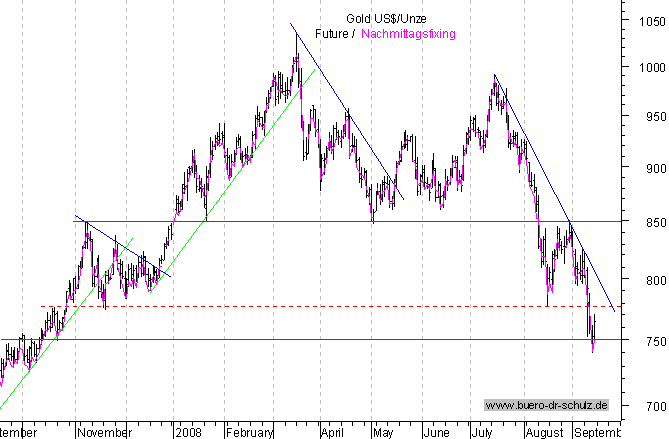Click the November label on time axis

[x=105, y=433]
